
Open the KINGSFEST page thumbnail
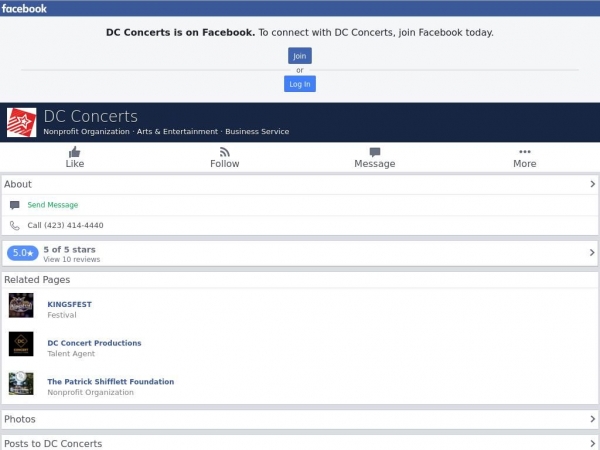pyautogui.click(x=21, y=305)
